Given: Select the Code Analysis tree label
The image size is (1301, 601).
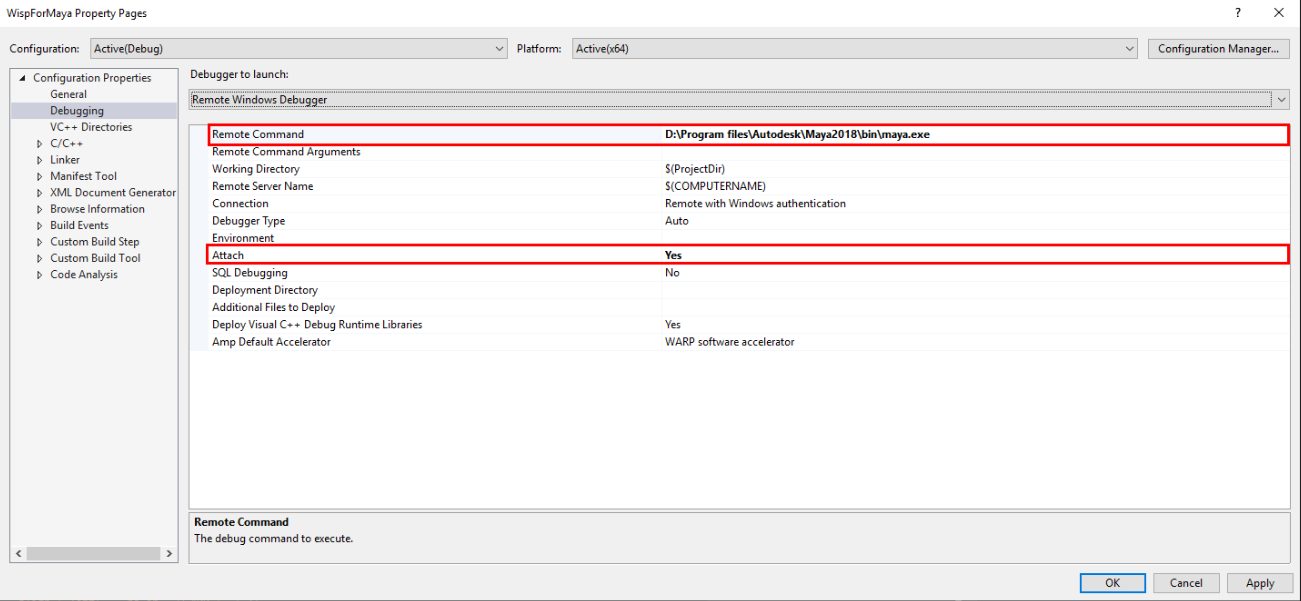Looking at the screenshot, I should coord(84,275).
